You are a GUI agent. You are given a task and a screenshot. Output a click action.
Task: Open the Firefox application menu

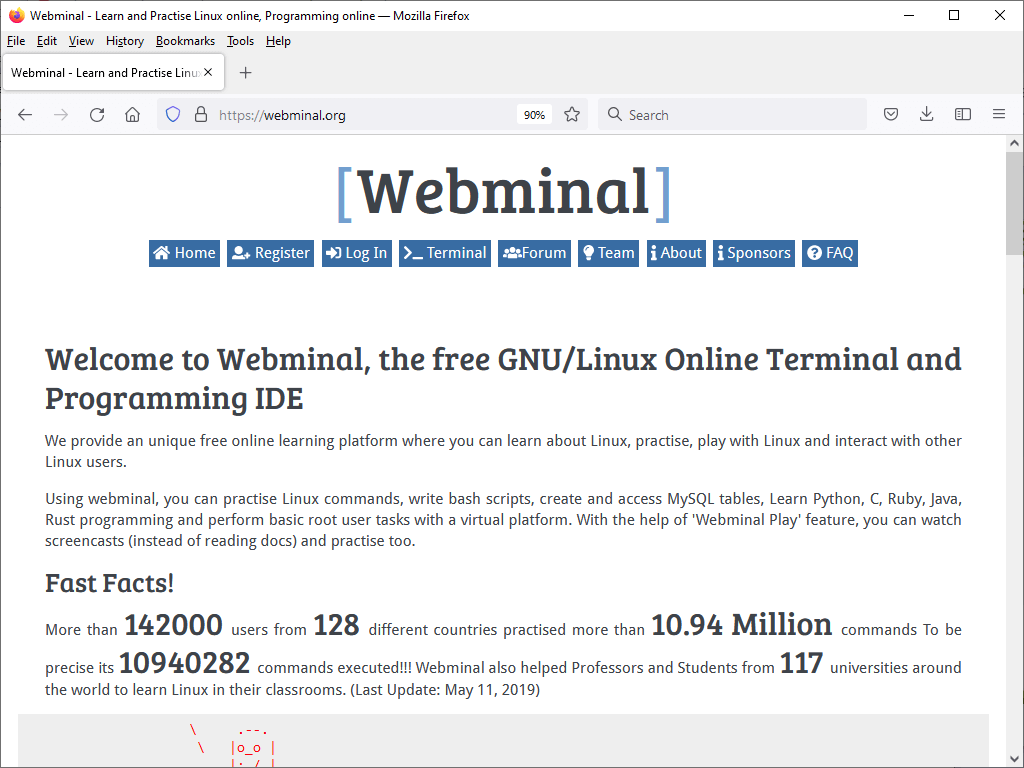click(x=999, y=115)
